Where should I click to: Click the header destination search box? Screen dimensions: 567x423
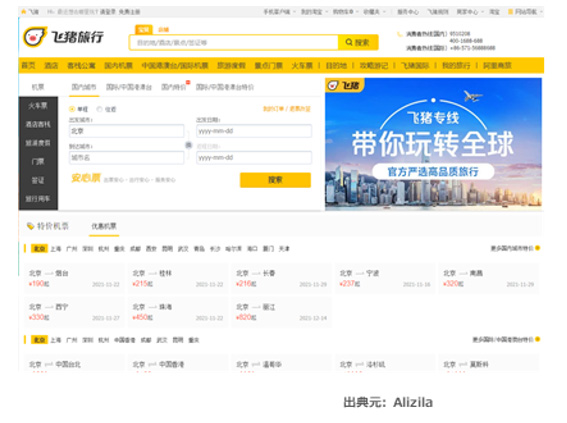click(234, 42)
